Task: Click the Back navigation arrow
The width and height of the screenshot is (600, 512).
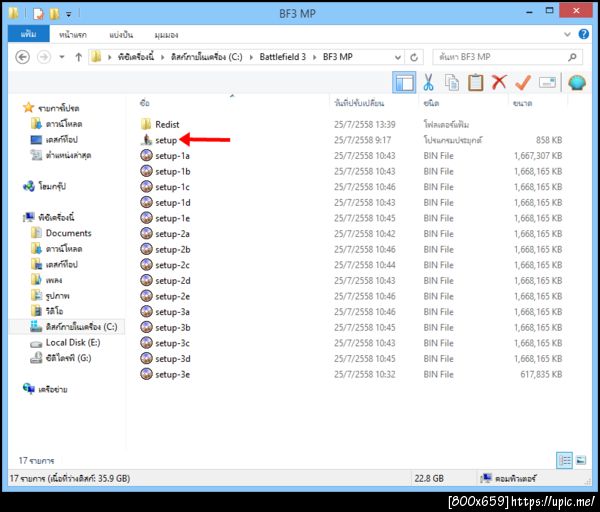Action: [22, 57]
